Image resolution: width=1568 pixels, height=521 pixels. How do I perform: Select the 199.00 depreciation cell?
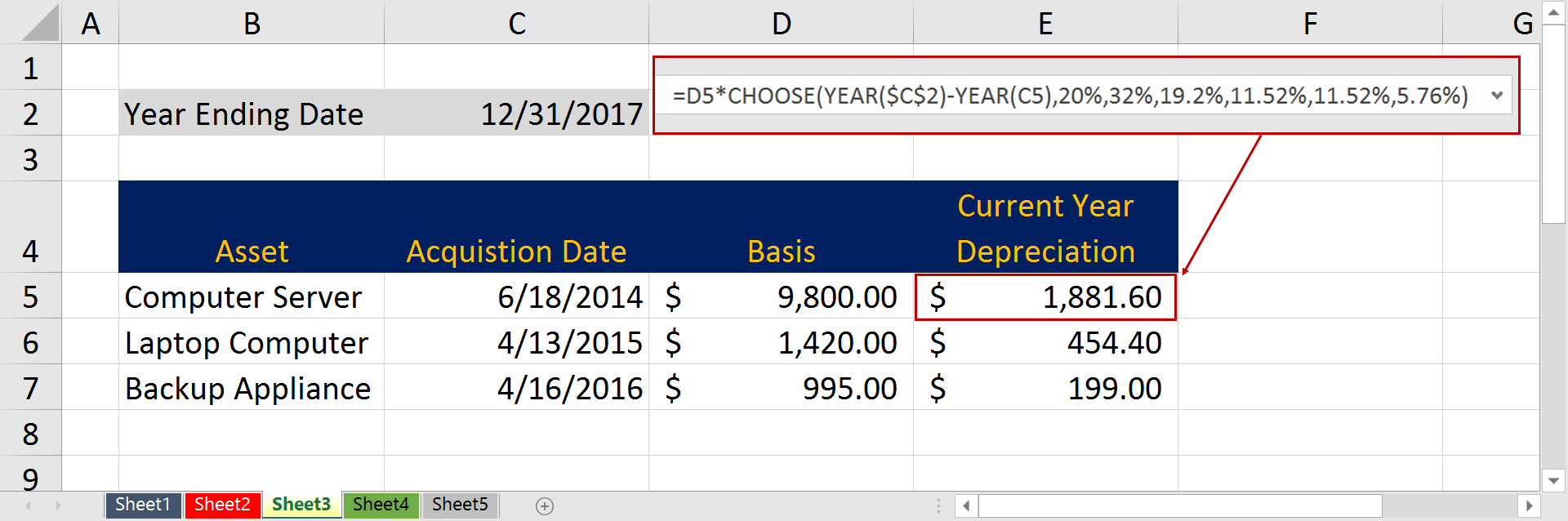pyautogui.click(x=1045, y=388)
